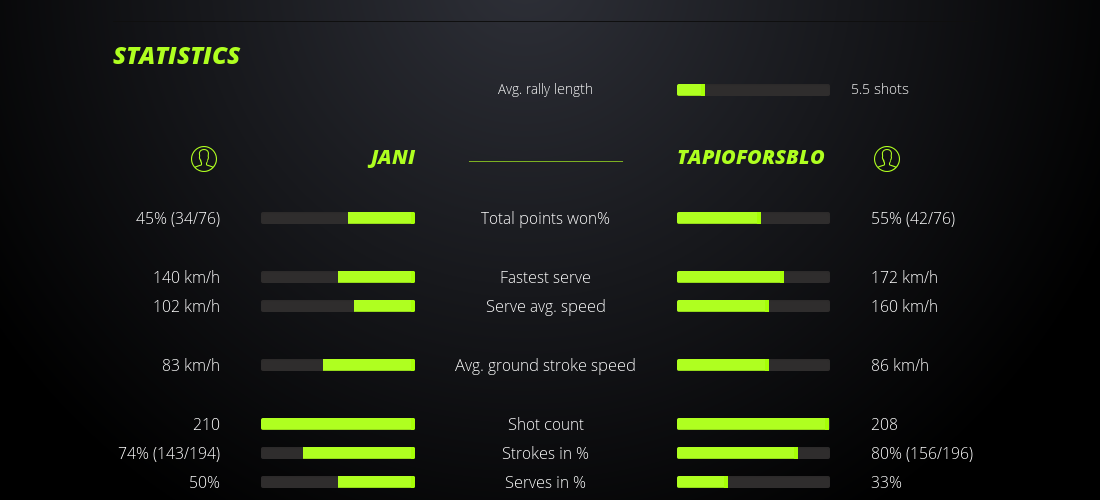Viewport: 1100px width, 500px height.
Task: Click Tapioforsblo's player profile icon
Action: pyautogui.click(x=886, y=158)
